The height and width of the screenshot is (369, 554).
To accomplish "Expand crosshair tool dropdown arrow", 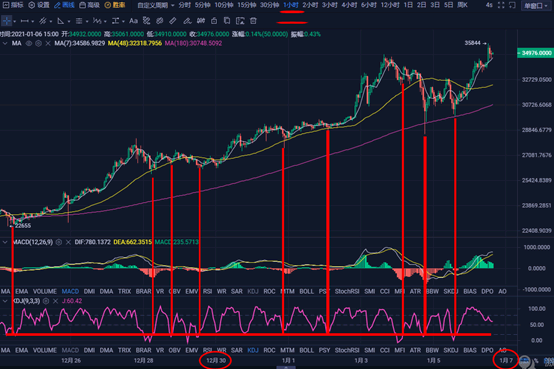I will pyautogui.click(x=14, y=22).
